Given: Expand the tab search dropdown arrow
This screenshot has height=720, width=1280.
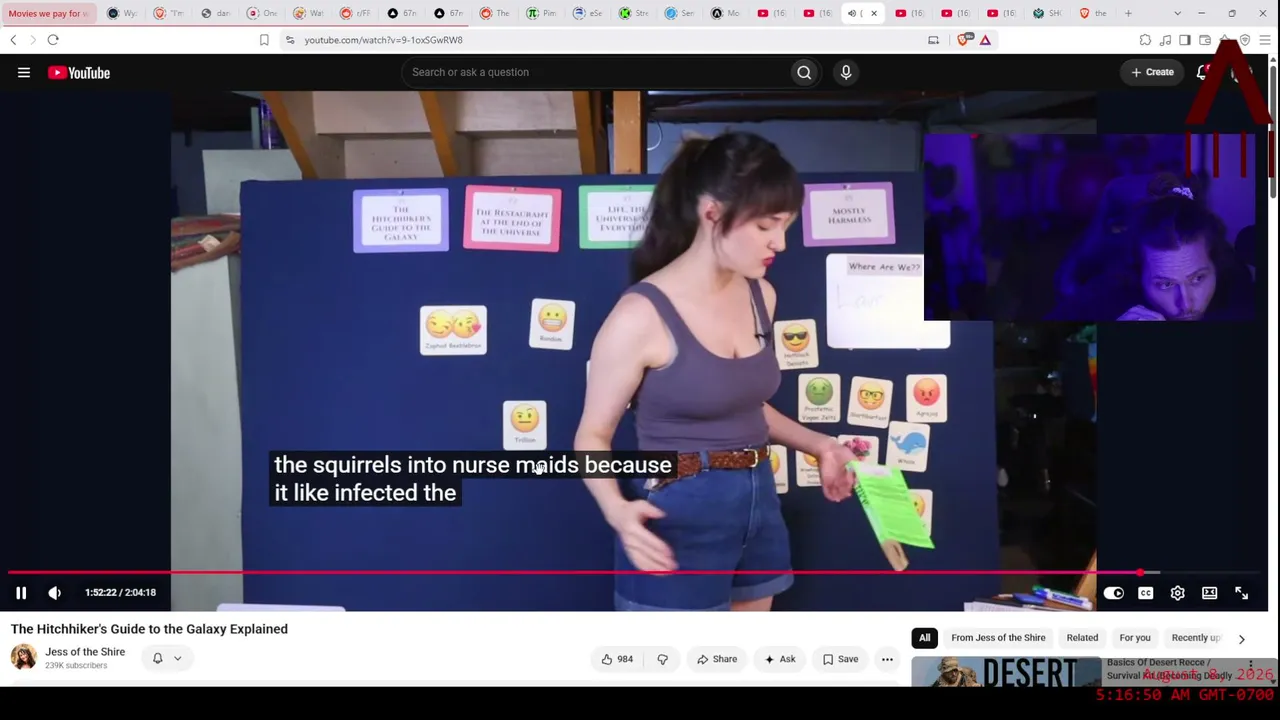Looking at the screenshot, I should point(1177,13).
